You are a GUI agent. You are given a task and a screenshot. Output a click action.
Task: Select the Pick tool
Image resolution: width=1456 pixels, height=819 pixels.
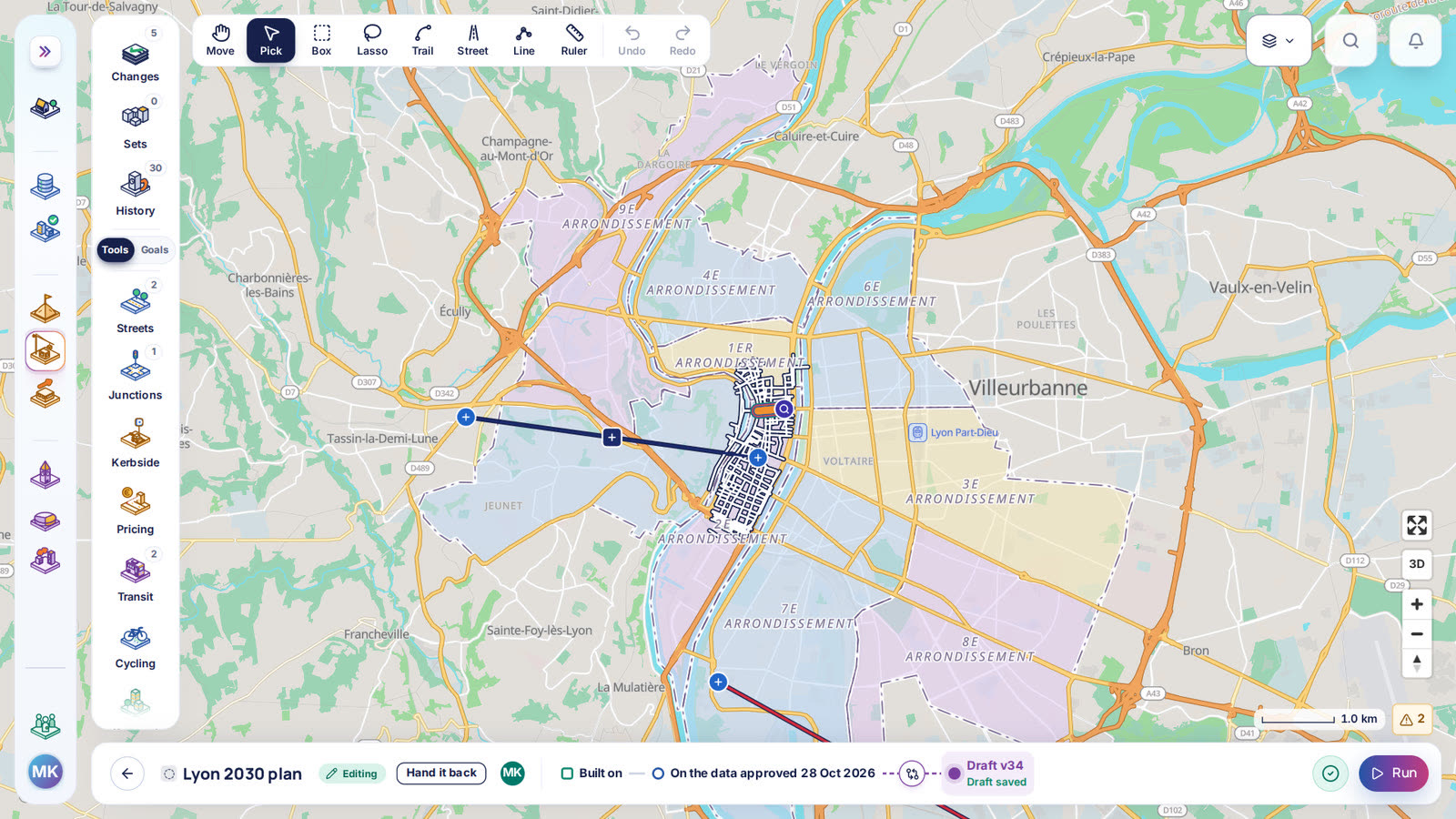point(271,41)
